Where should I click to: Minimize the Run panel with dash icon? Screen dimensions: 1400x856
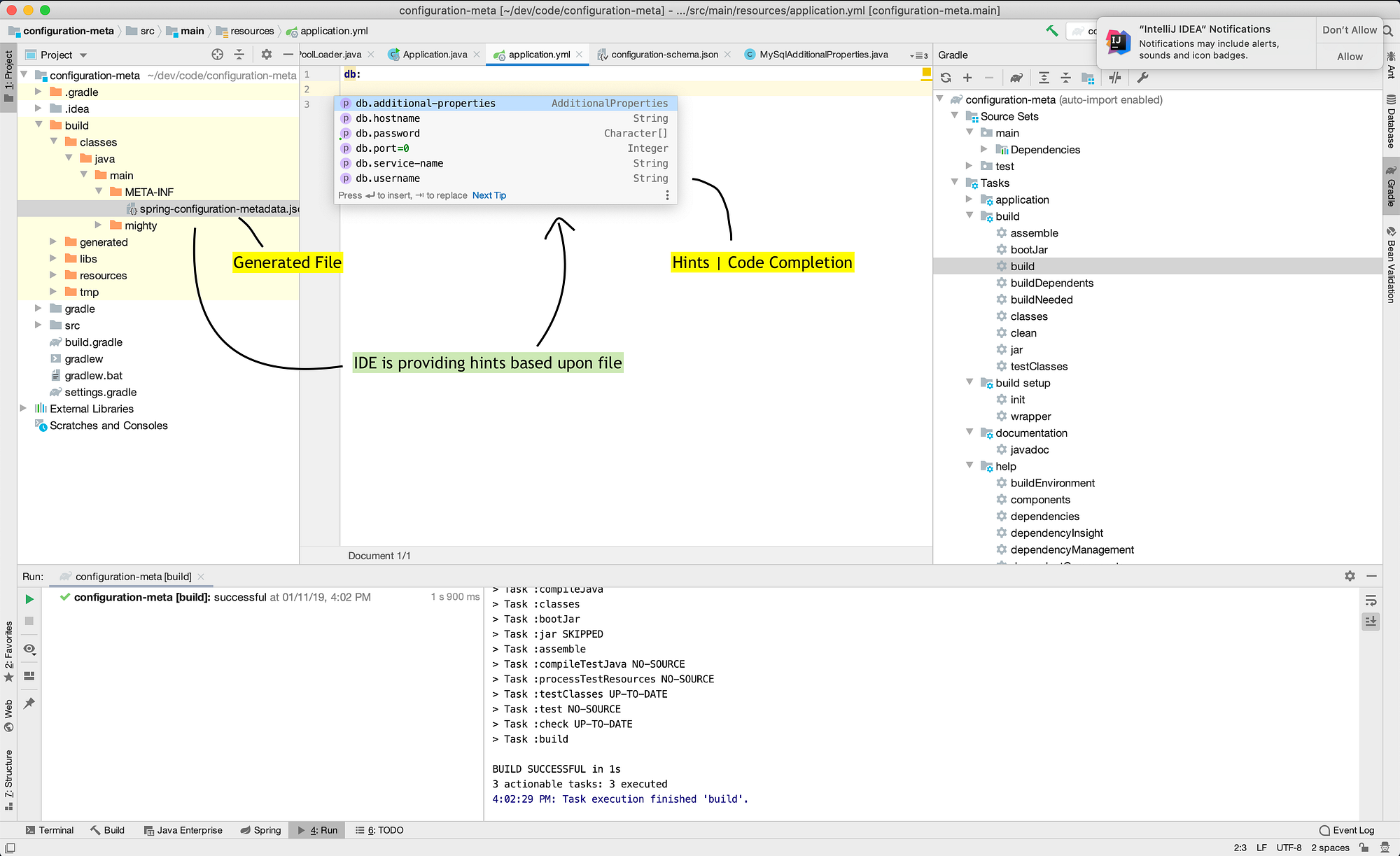point(1371,576)
